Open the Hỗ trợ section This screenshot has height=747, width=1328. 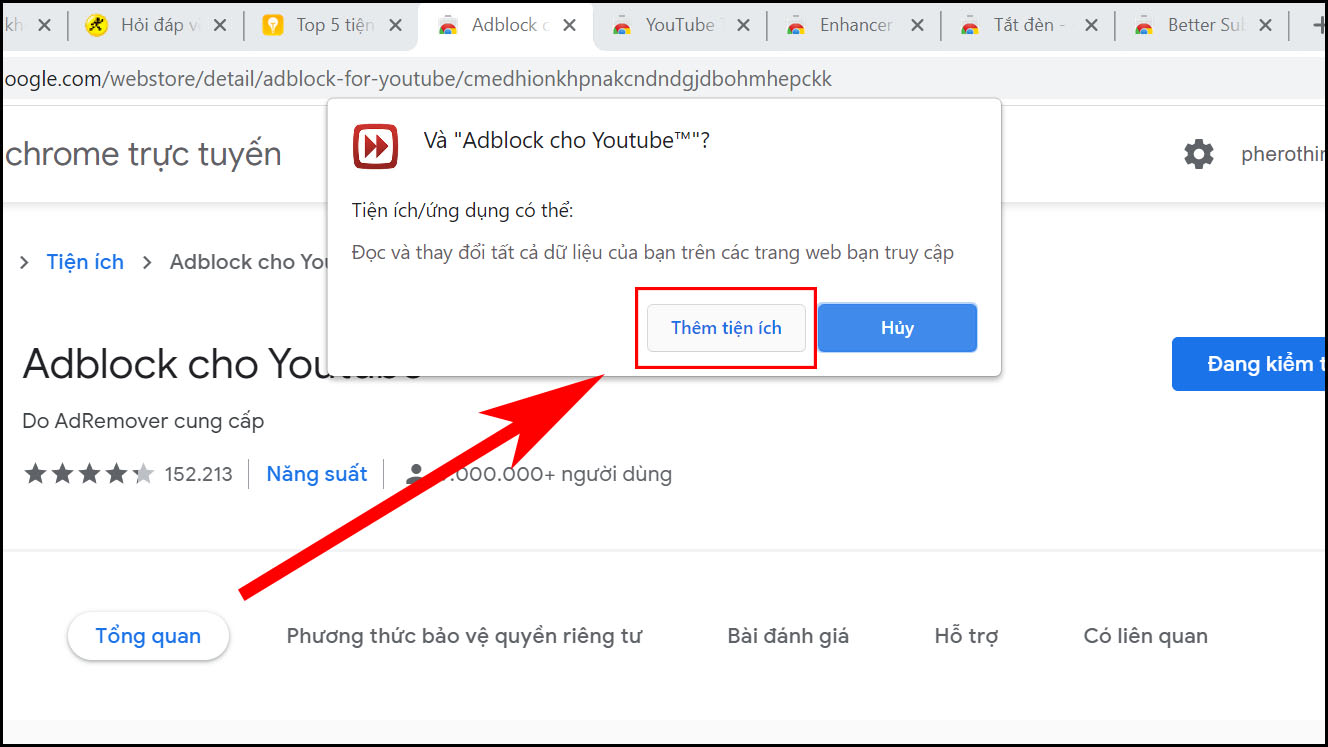coord(964,635)
